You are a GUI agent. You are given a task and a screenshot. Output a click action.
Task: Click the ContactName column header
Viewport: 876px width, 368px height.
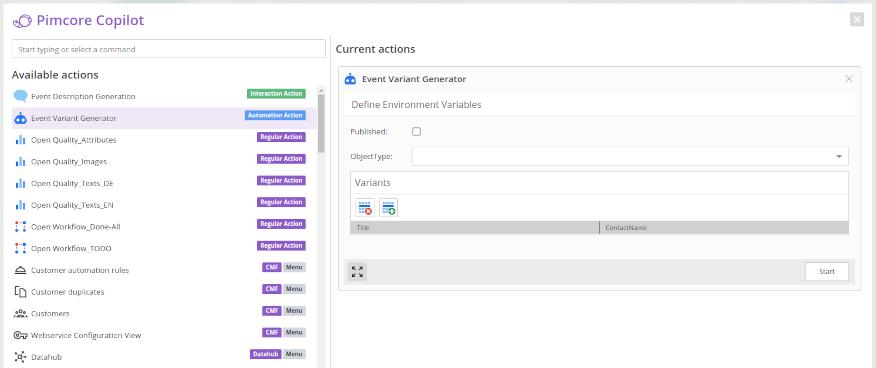pos(724,228)
